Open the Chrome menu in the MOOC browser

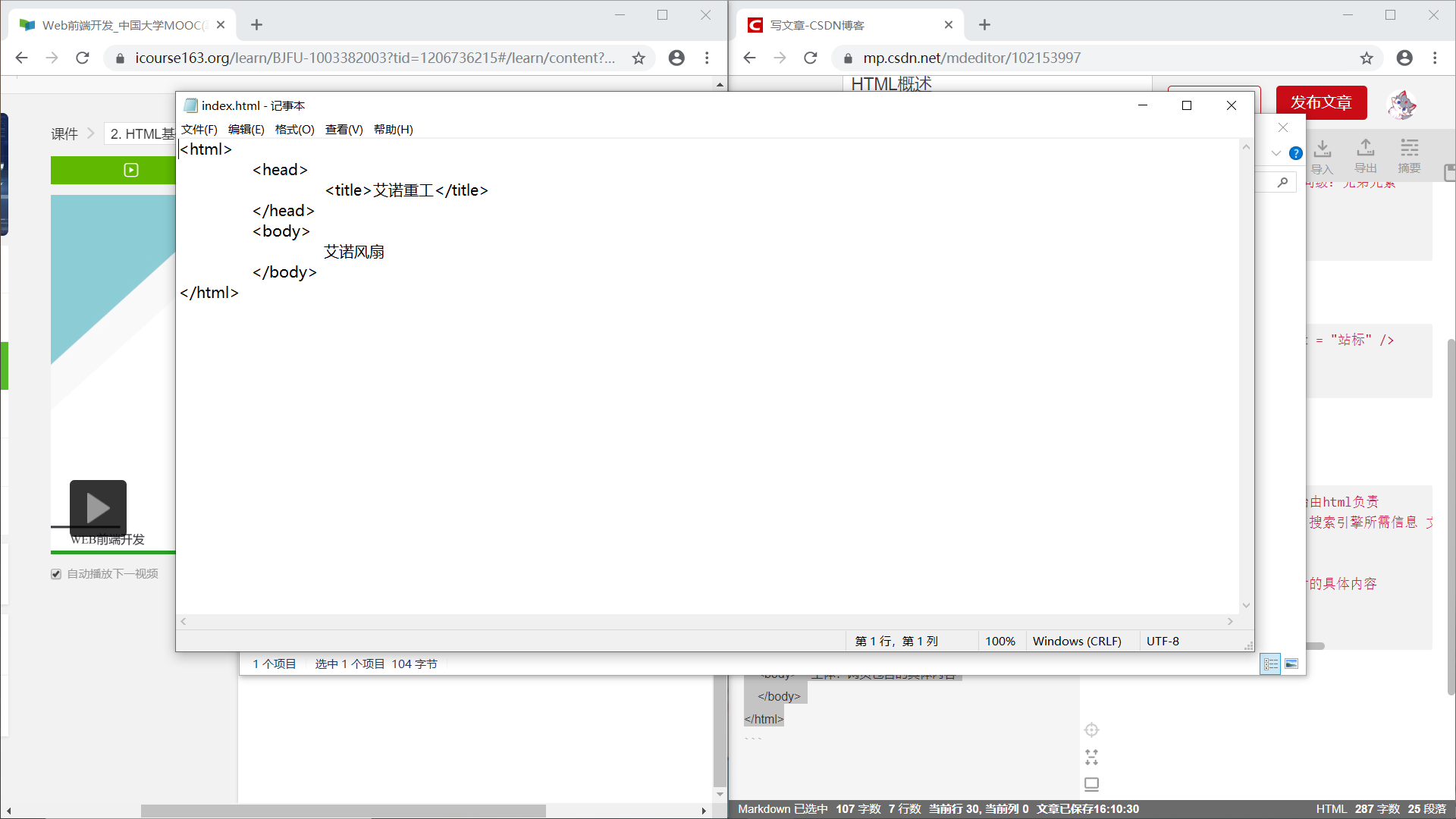707,58
